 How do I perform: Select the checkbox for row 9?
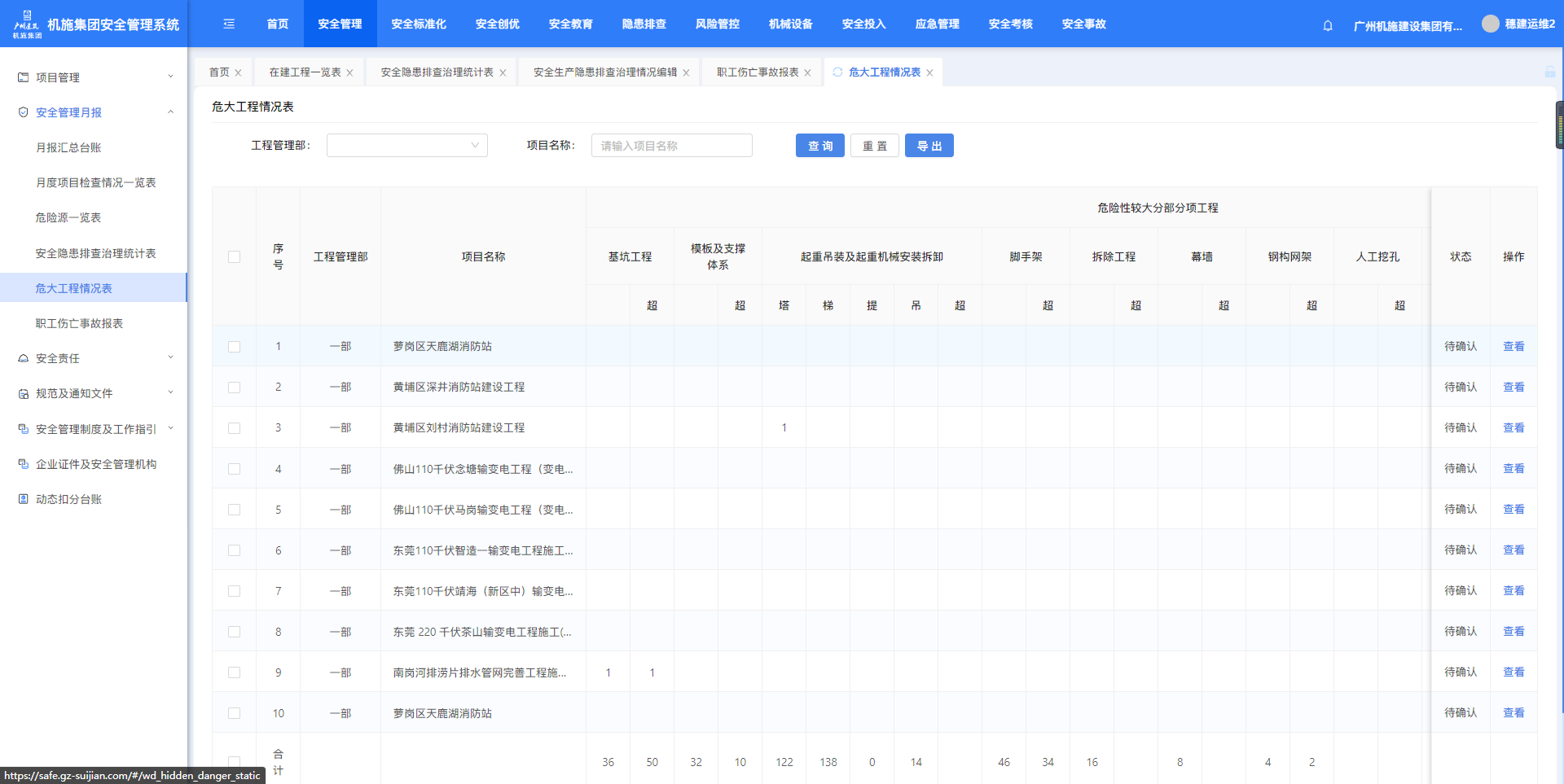point(235,672)
